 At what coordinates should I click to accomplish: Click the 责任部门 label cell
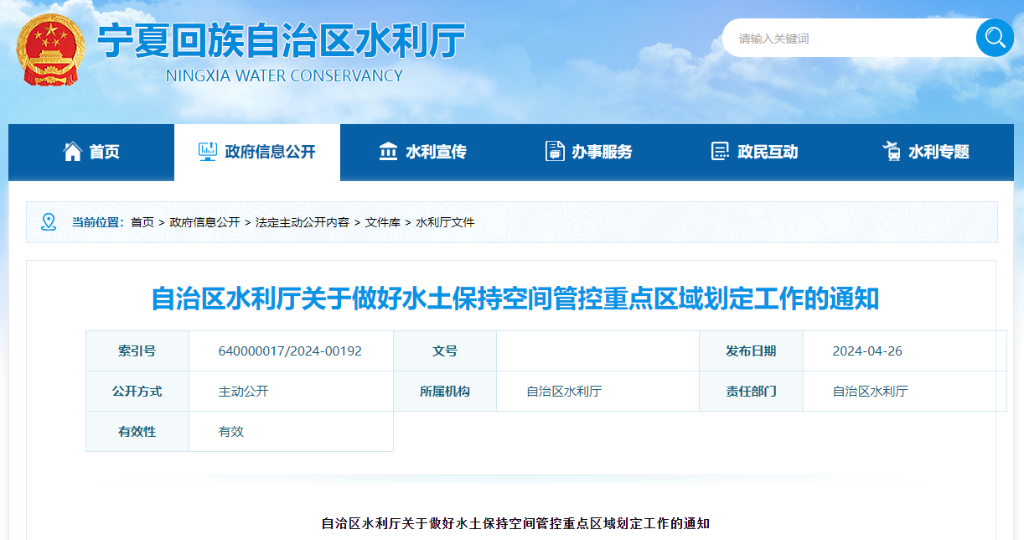(x=751, y=392)
